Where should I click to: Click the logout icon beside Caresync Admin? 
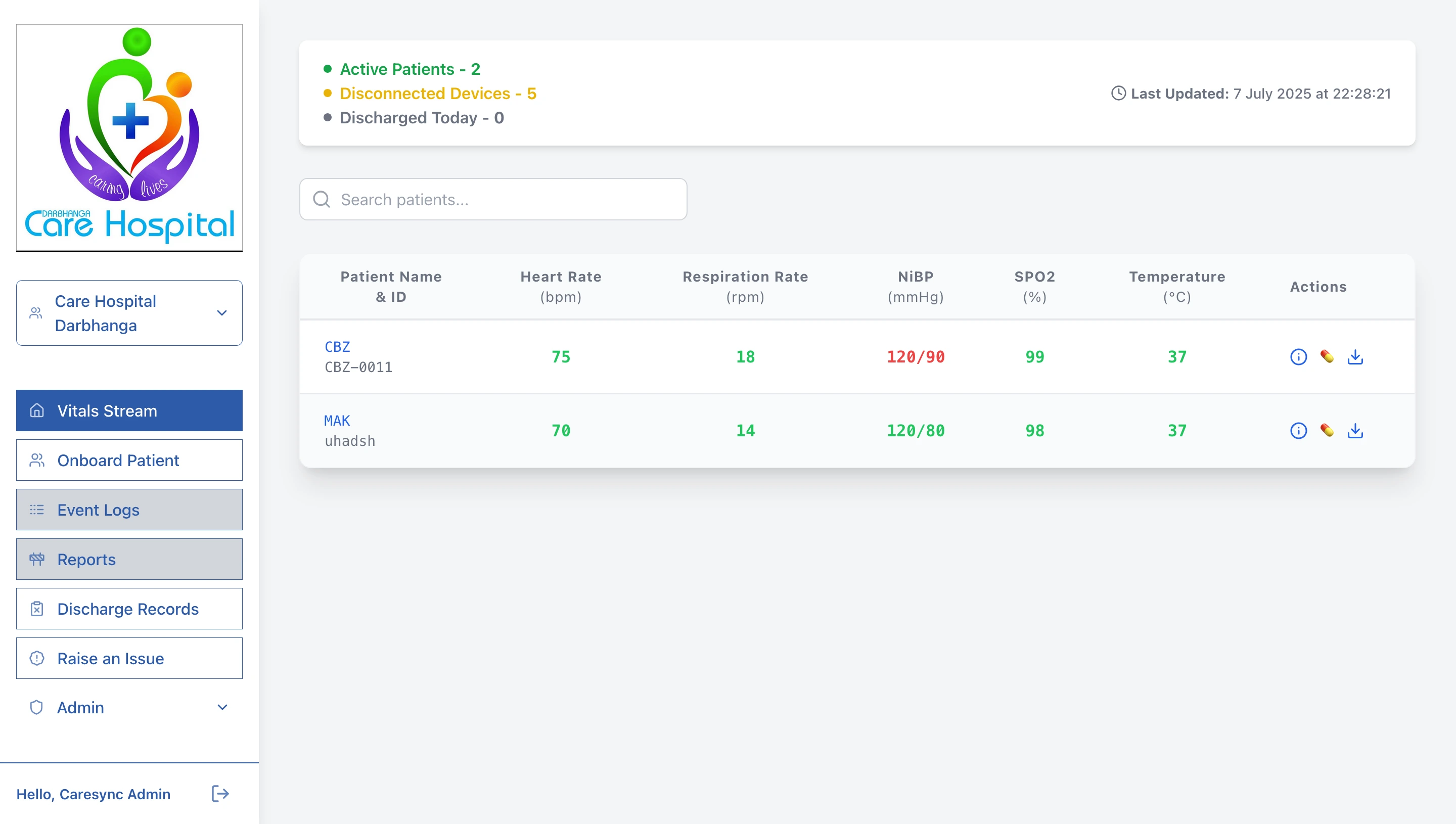pyautogui.click(x=220, y=794)
